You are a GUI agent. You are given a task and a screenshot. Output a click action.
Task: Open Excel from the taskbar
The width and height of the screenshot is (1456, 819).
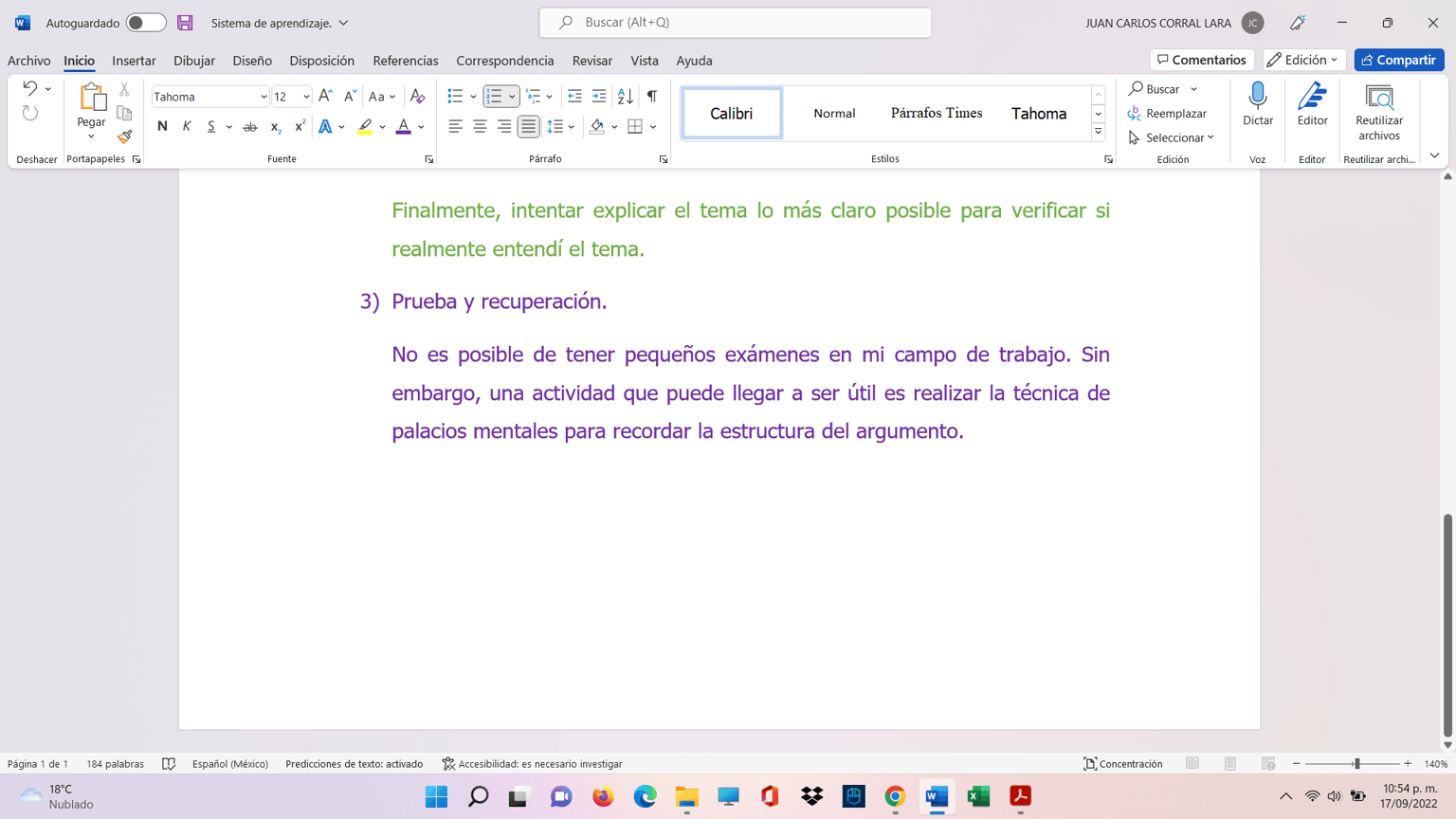point(978,796)
